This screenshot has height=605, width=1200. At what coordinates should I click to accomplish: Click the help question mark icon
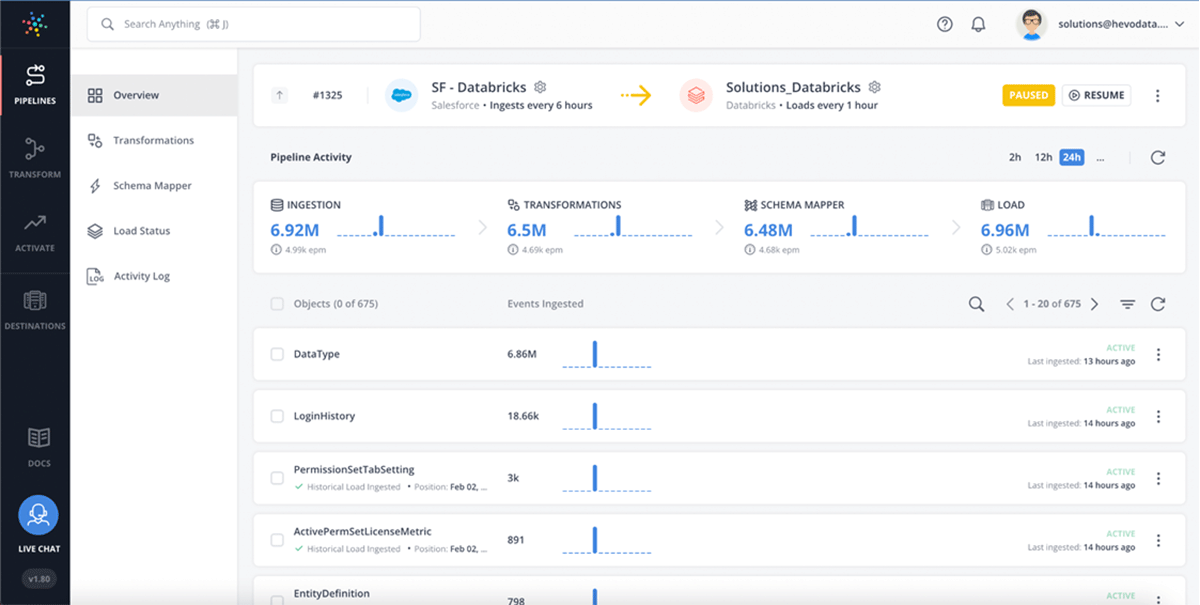(944, 25)
